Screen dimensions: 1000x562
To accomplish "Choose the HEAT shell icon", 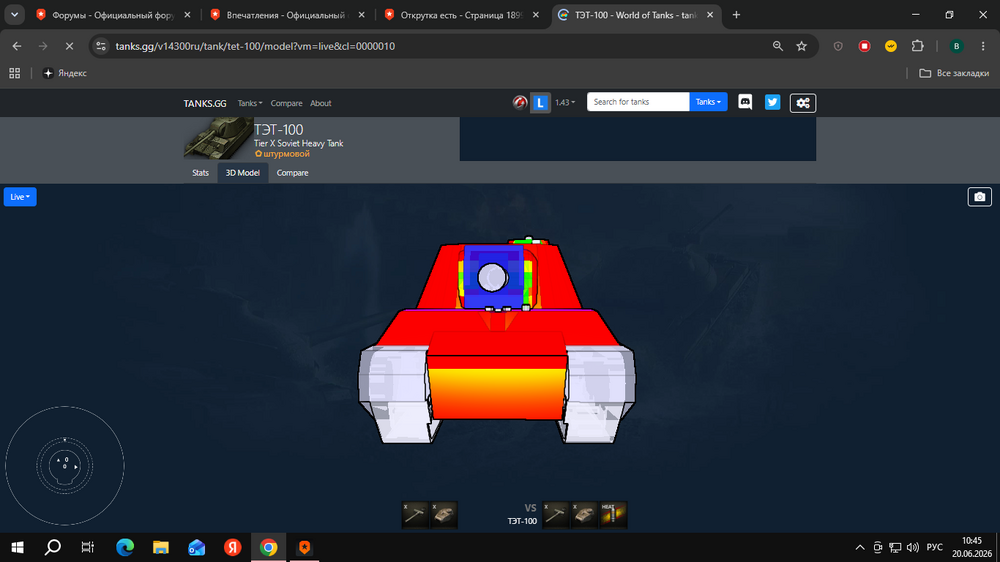I will tap(614, 515).
